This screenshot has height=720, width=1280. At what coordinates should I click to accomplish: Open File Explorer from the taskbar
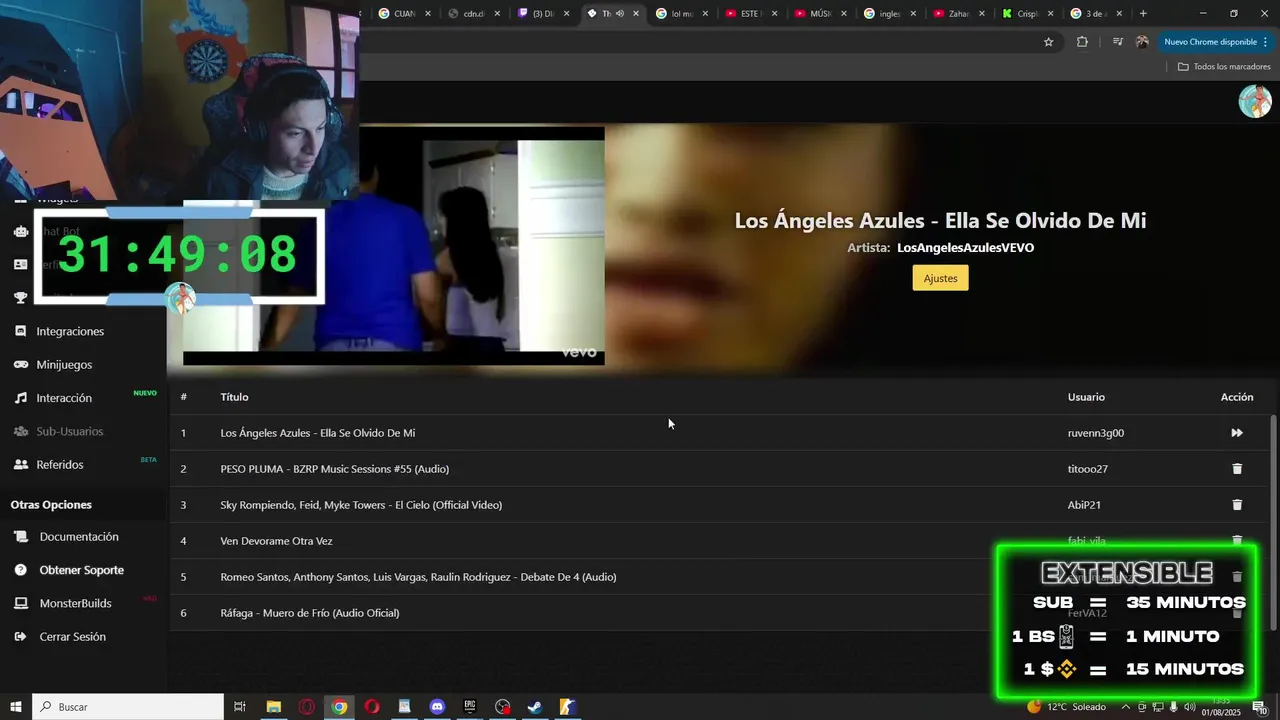click(x=273, y=707)
